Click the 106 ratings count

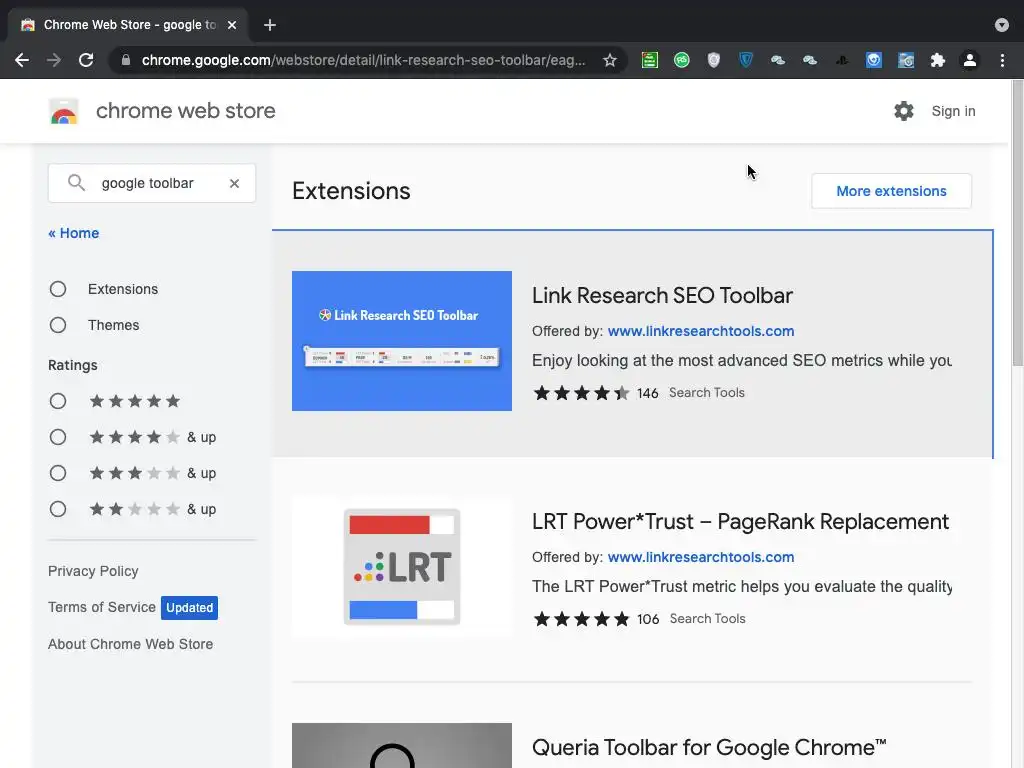648,619
